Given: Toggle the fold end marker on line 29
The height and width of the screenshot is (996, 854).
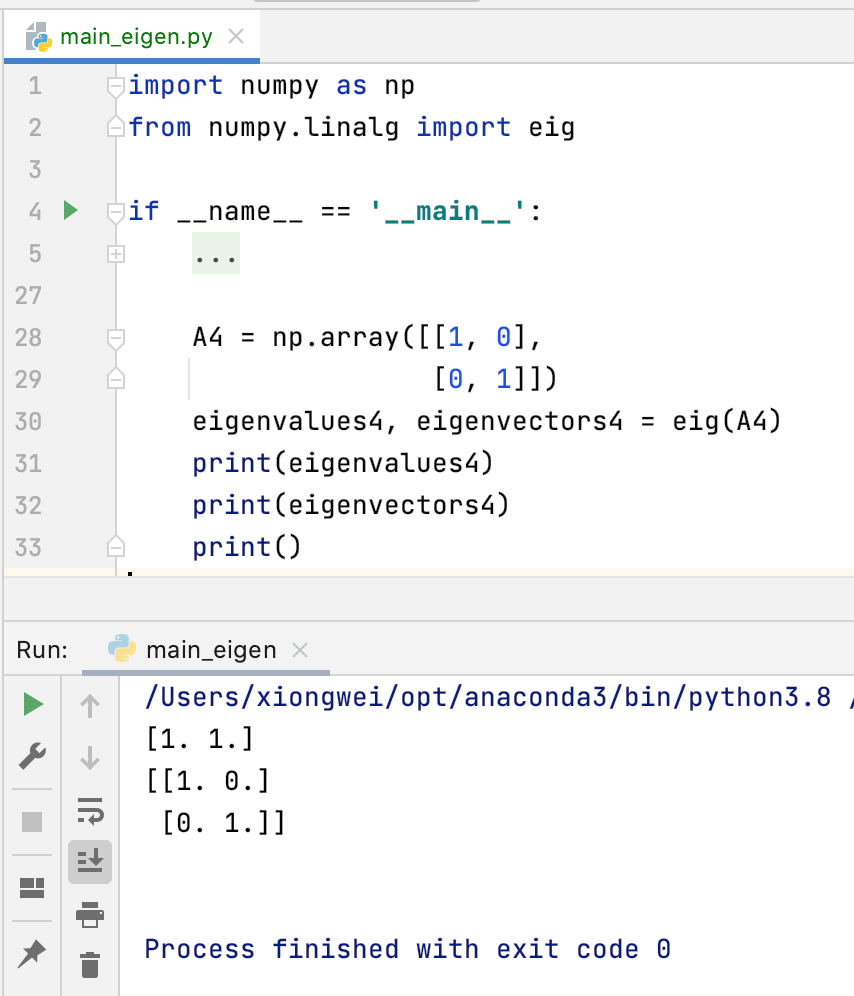Looking at the screenshot, I should [x=115, y=379].
